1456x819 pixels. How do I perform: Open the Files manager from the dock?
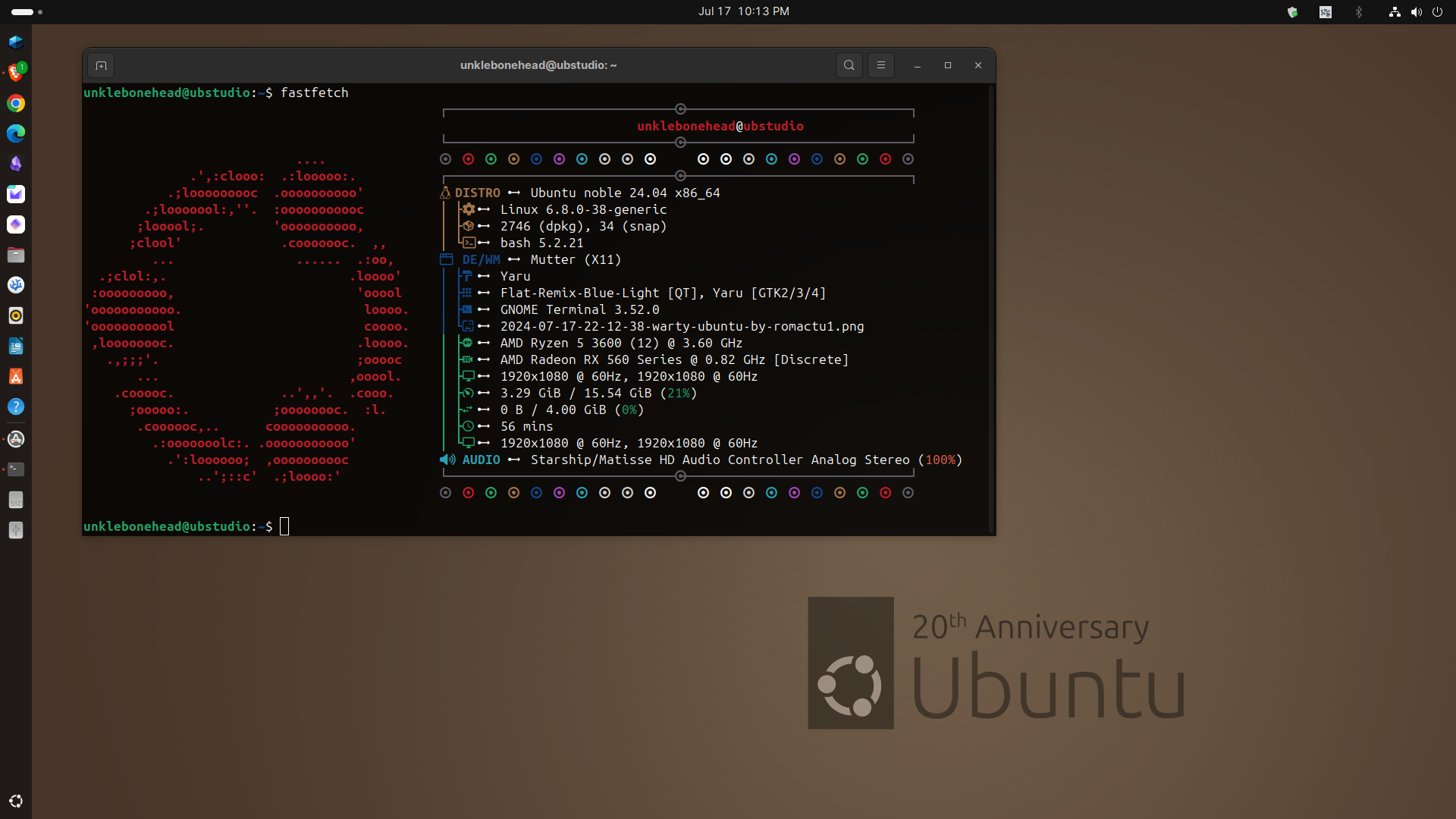tap(16, 255)
